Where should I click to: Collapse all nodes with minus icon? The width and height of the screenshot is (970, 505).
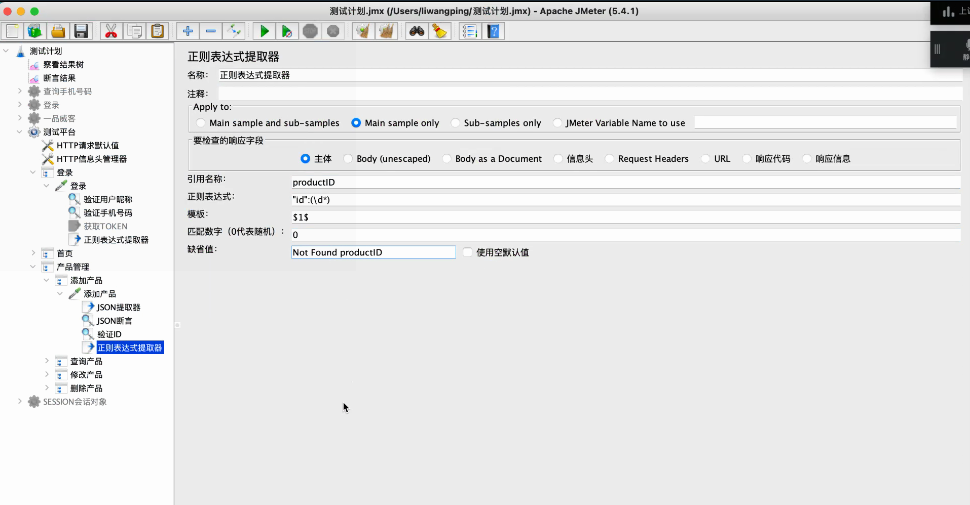tap(211, 31)
